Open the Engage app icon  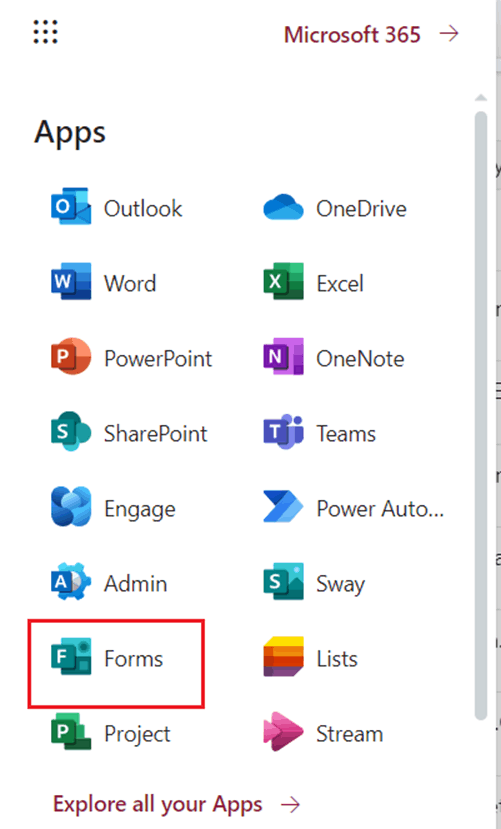71,507
